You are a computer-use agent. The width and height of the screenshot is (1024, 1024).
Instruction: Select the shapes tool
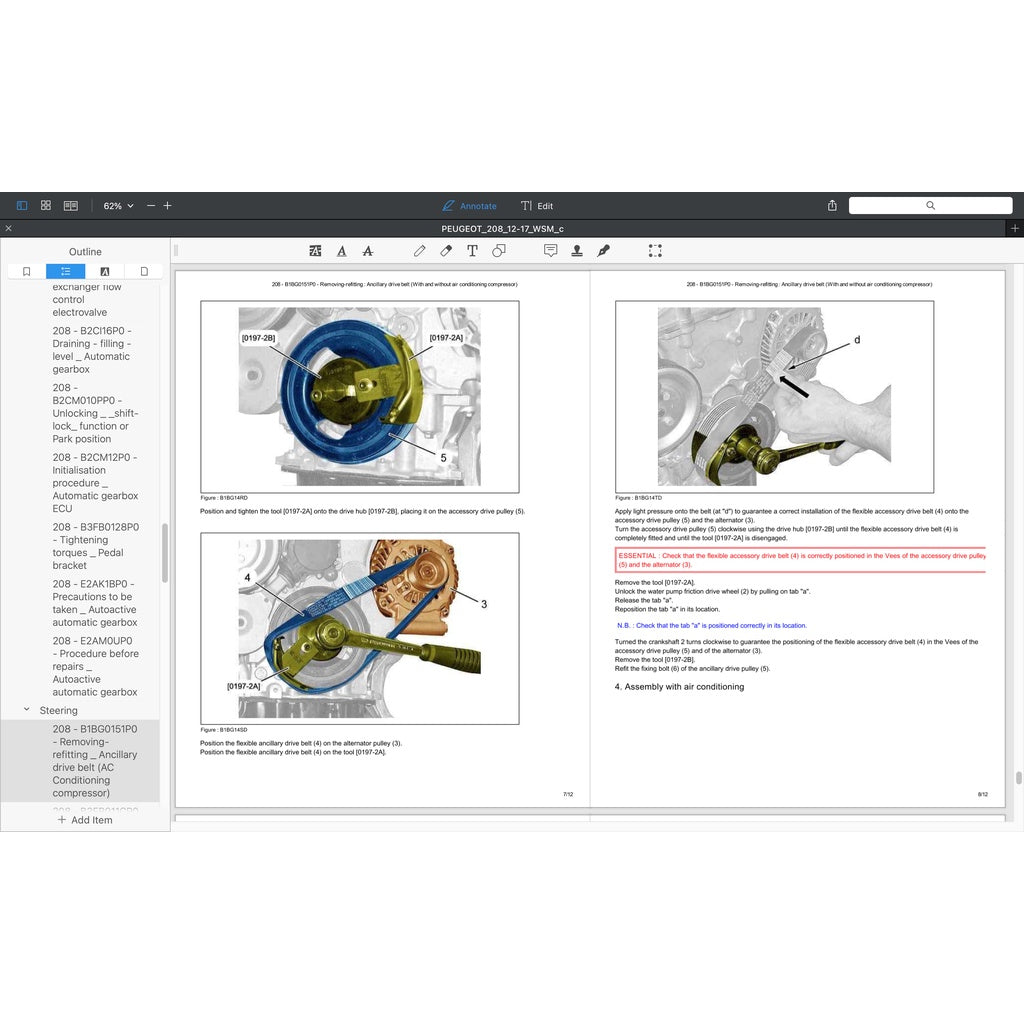pyautogui.click(x=498, y=251)
